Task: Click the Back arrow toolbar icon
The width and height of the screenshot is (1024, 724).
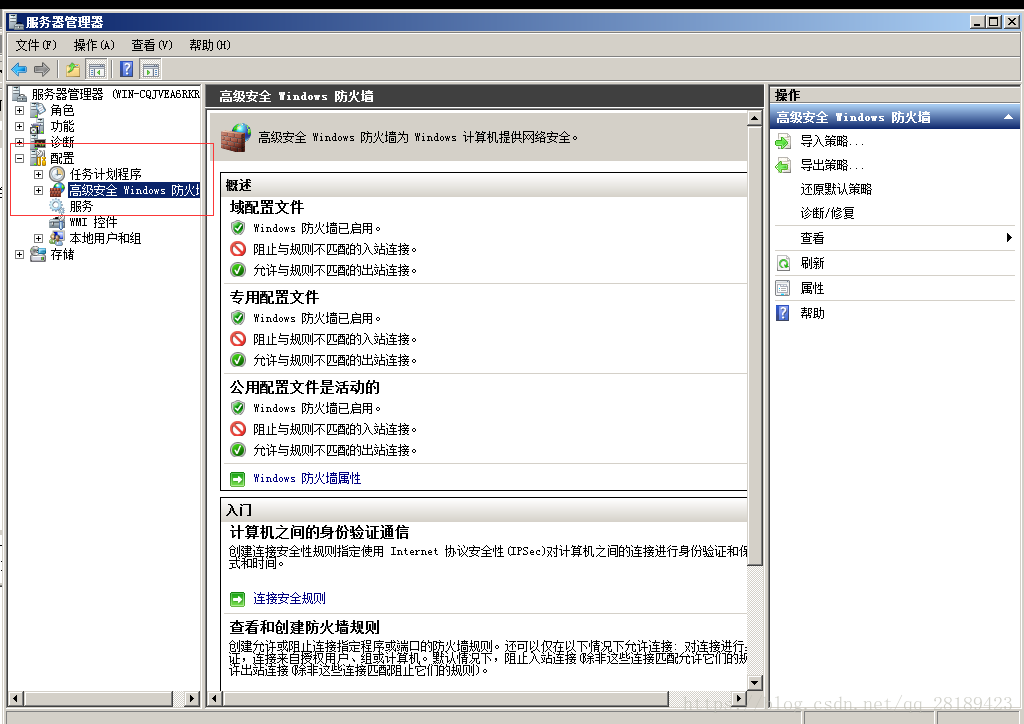Action: [19, 69]
